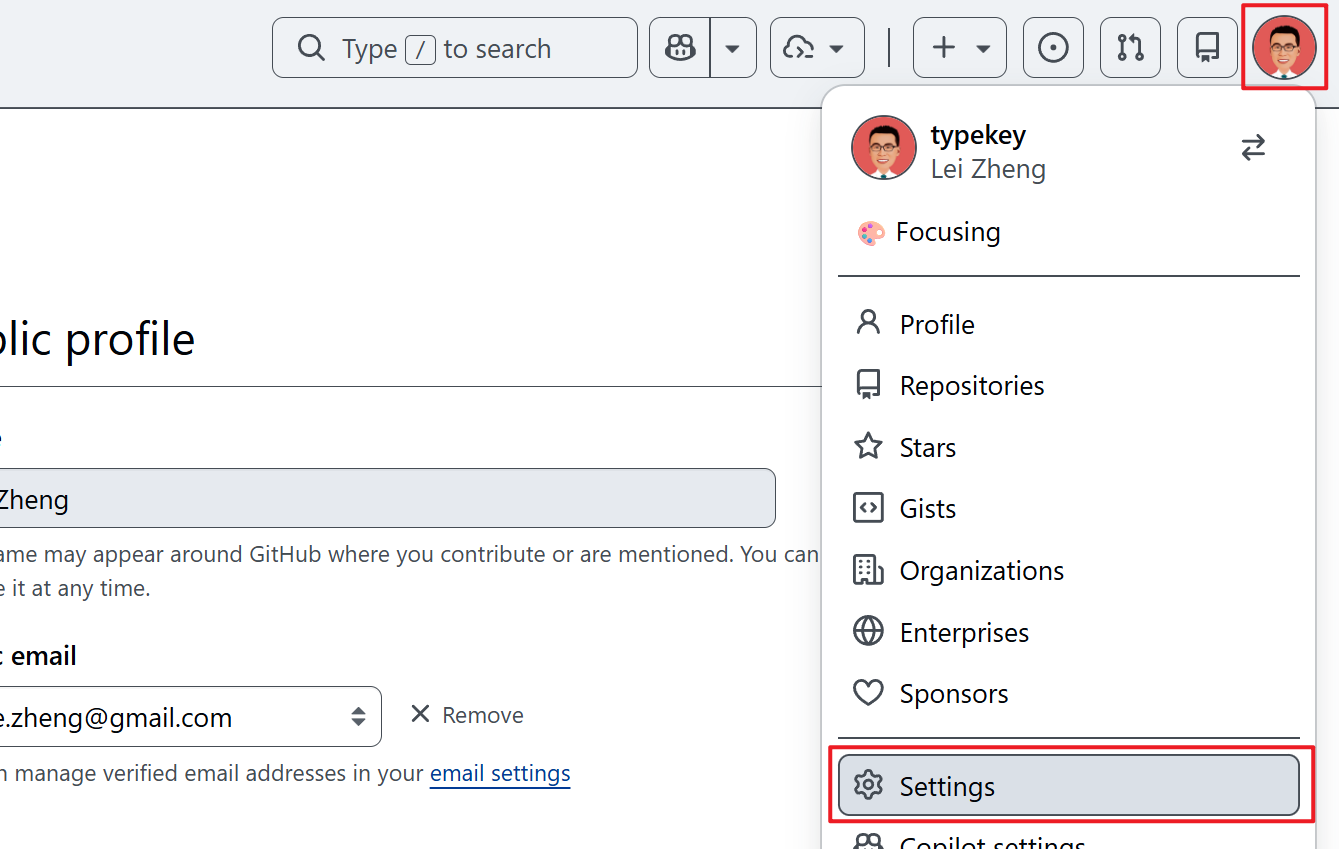Open the public email dropdown

190,716
